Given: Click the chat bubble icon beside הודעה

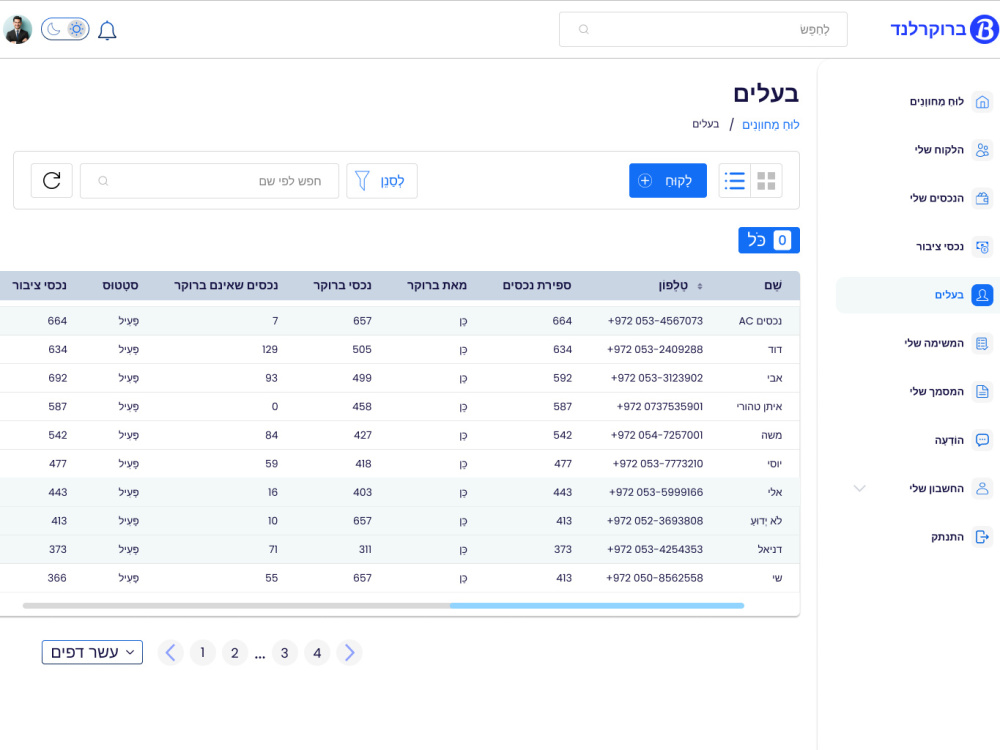Looking at the screenshot, I should coord(982,440).
